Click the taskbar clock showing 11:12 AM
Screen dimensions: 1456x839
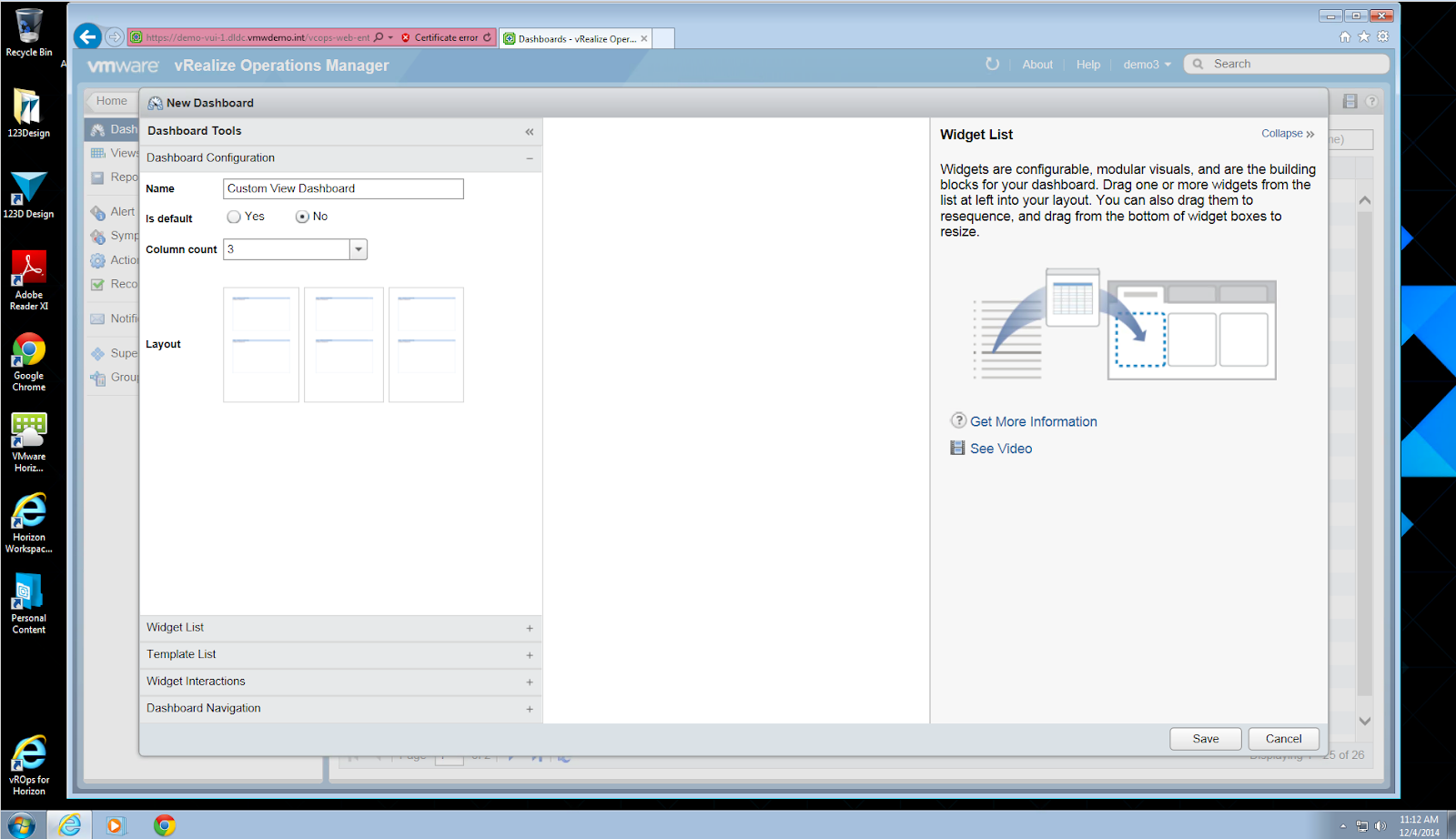pos(1420,825)
